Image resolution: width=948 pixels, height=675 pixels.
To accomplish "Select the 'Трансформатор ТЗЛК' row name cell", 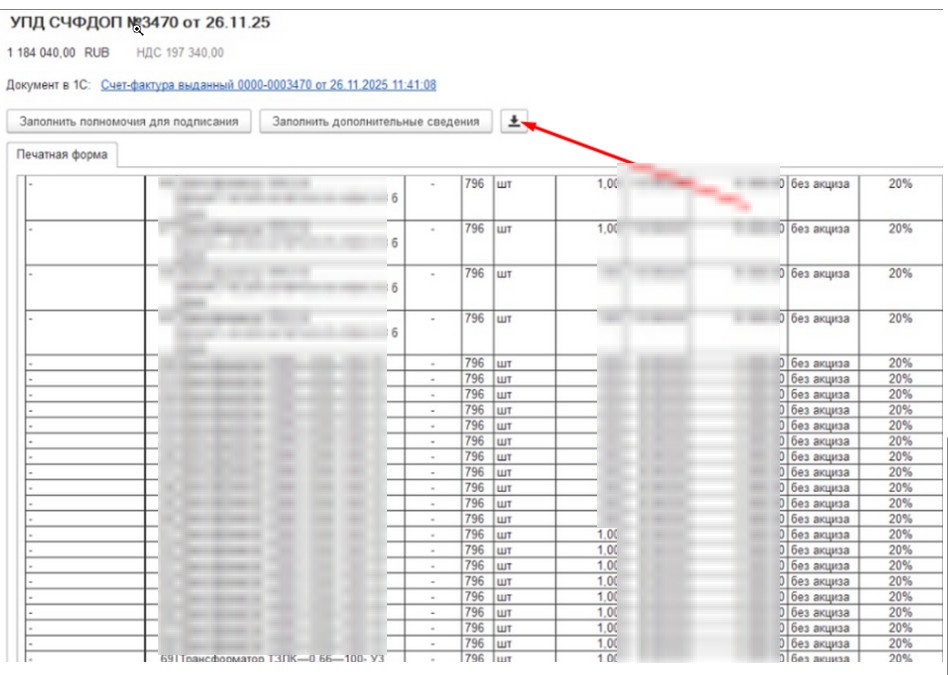I will tap(272, 659).
